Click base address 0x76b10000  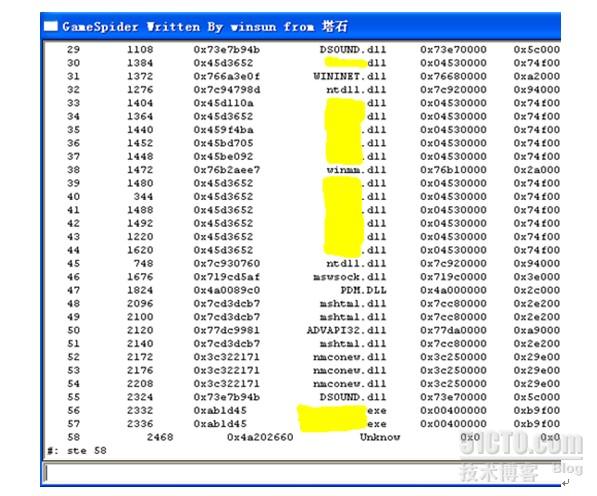[453, 170]
